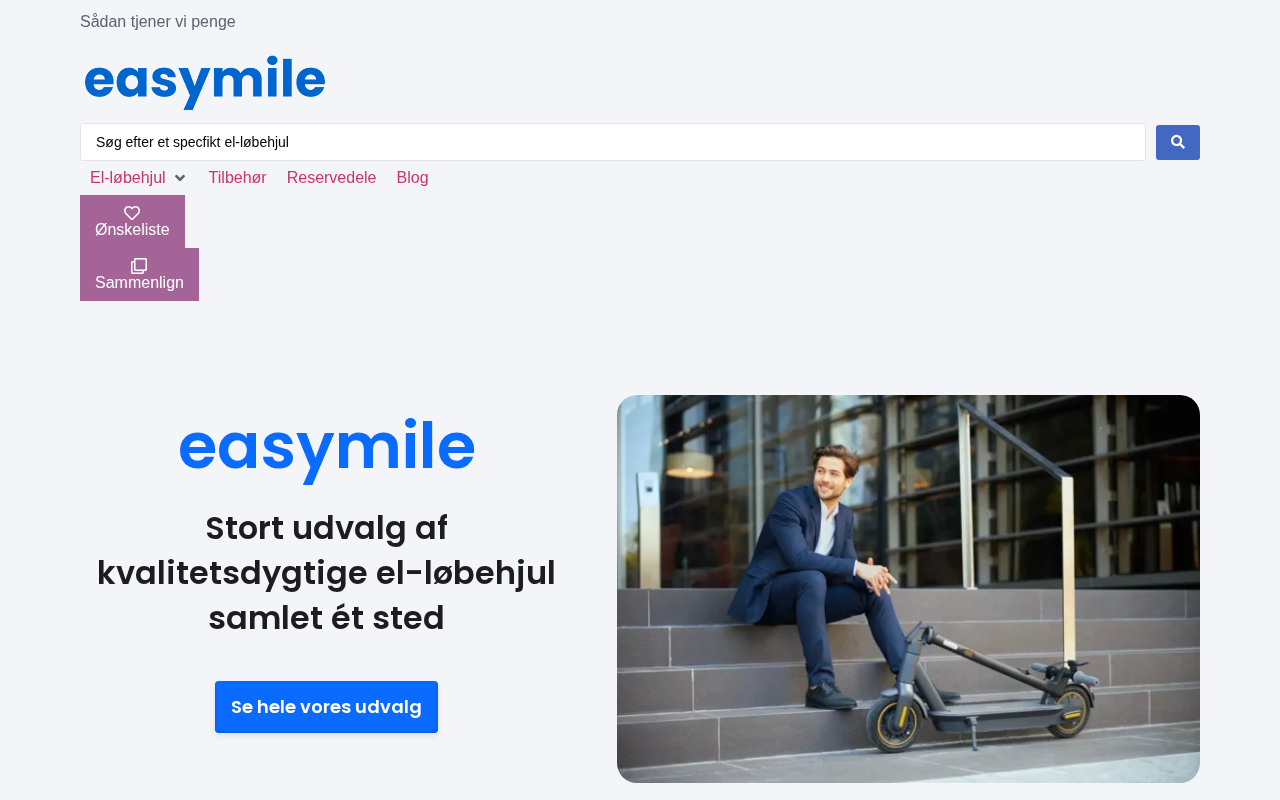Click the hero photo of the seated man

pos(908,589)
